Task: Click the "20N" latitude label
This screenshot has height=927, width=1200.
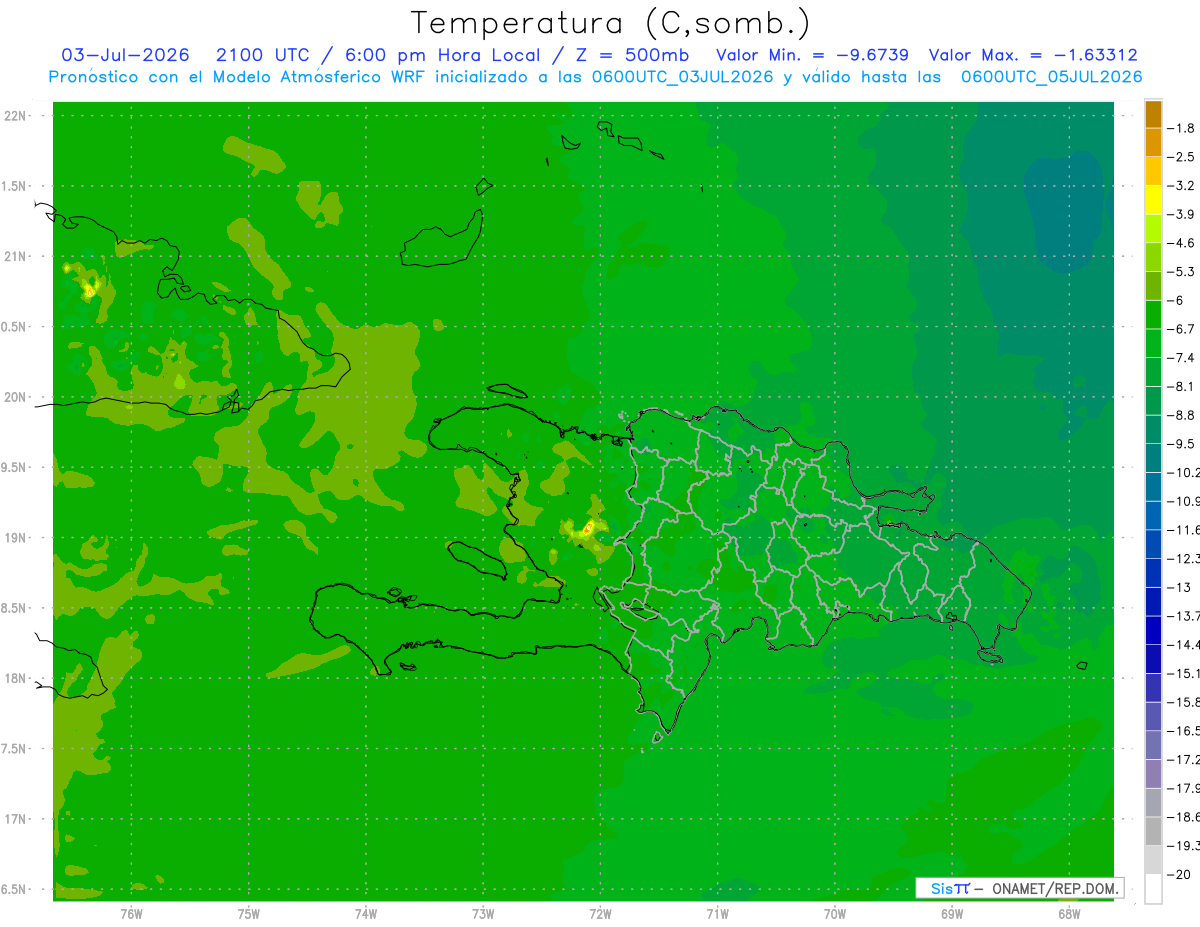Action: 16,397
